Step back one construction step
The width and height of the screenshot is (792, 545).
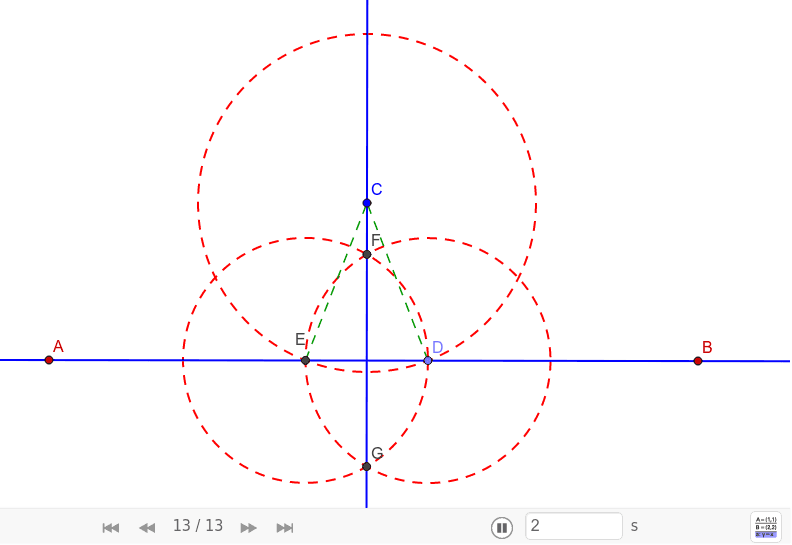tap(147, 528)
